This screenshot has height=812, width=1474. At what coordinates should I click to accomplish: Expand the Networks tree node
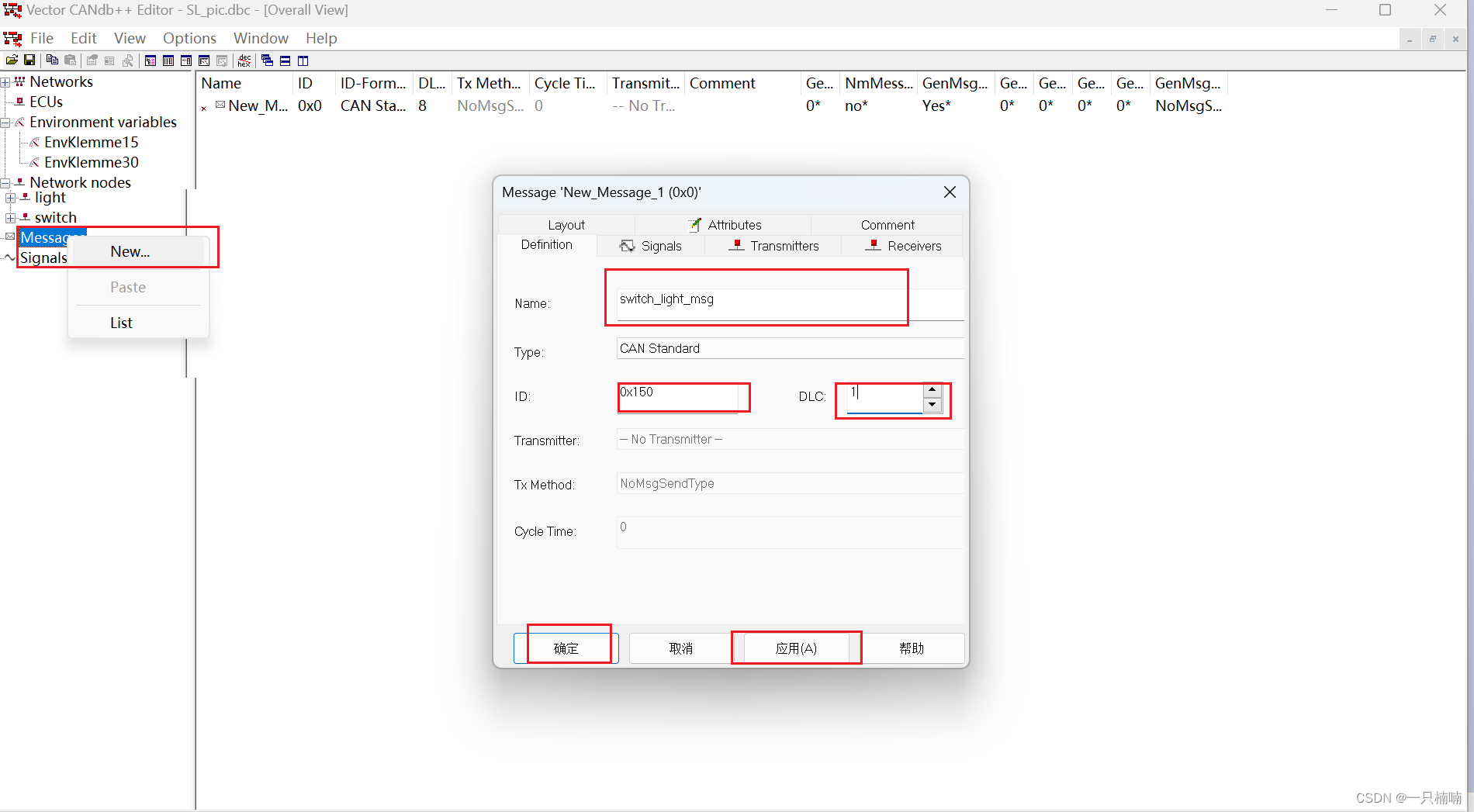(5, 82)
